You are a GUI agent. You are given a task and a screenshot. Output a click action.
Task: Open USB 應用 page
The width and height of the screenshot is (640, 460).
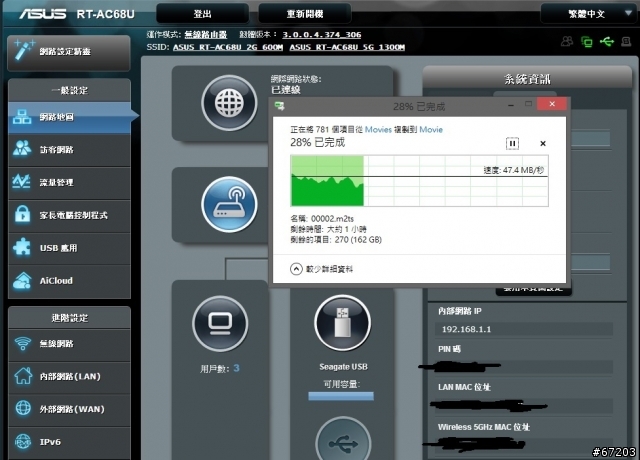click(x=69, y=248)
